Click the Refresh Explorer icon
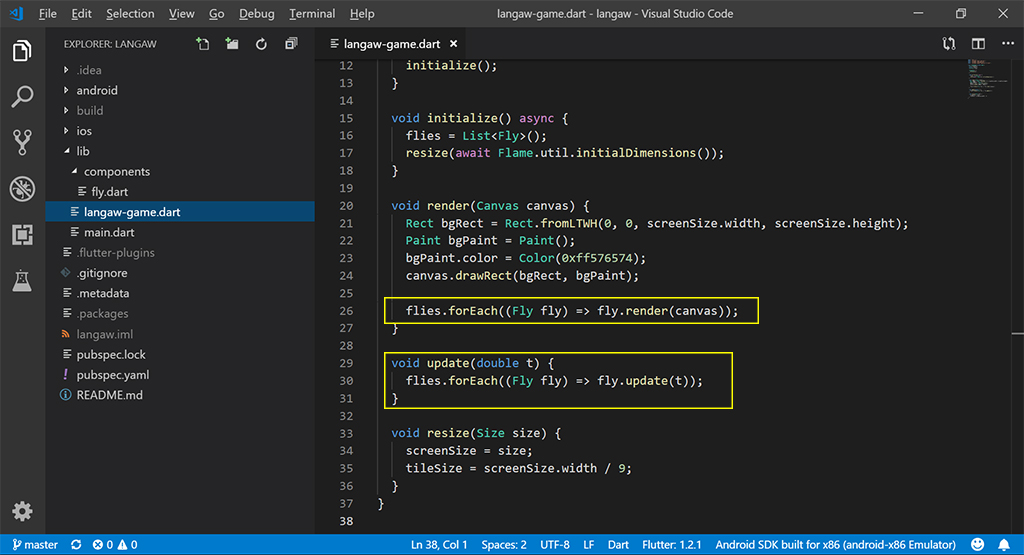 pyautogui.click(x=261, y=44)
